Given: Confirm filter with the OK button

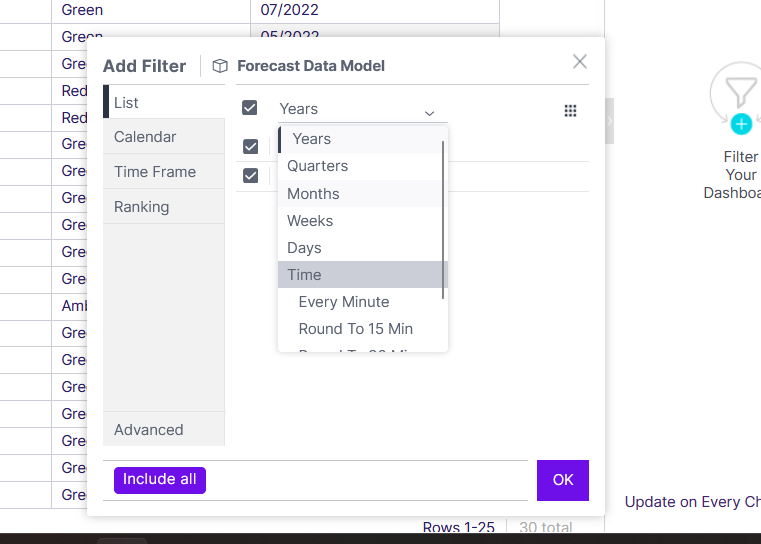Looking at the screenshot, I should coord(562,480).
